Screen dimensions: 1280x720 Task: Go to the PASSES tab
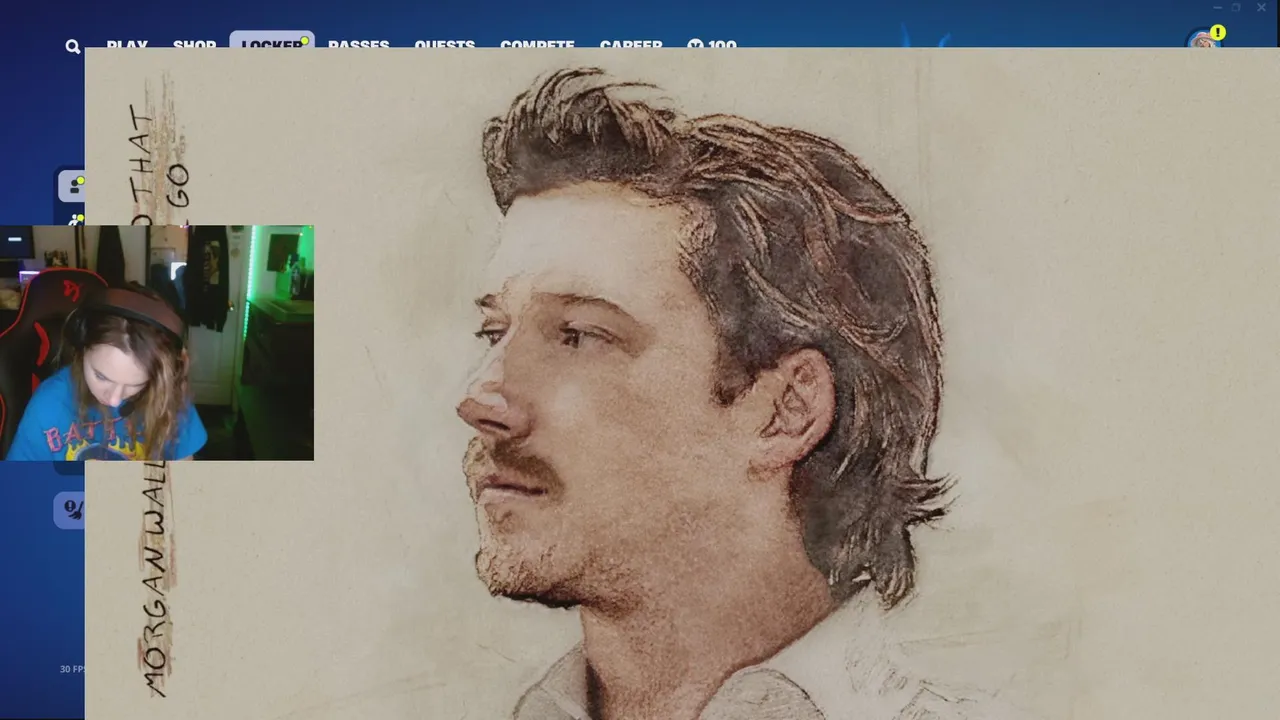click(x=358, y=44)
